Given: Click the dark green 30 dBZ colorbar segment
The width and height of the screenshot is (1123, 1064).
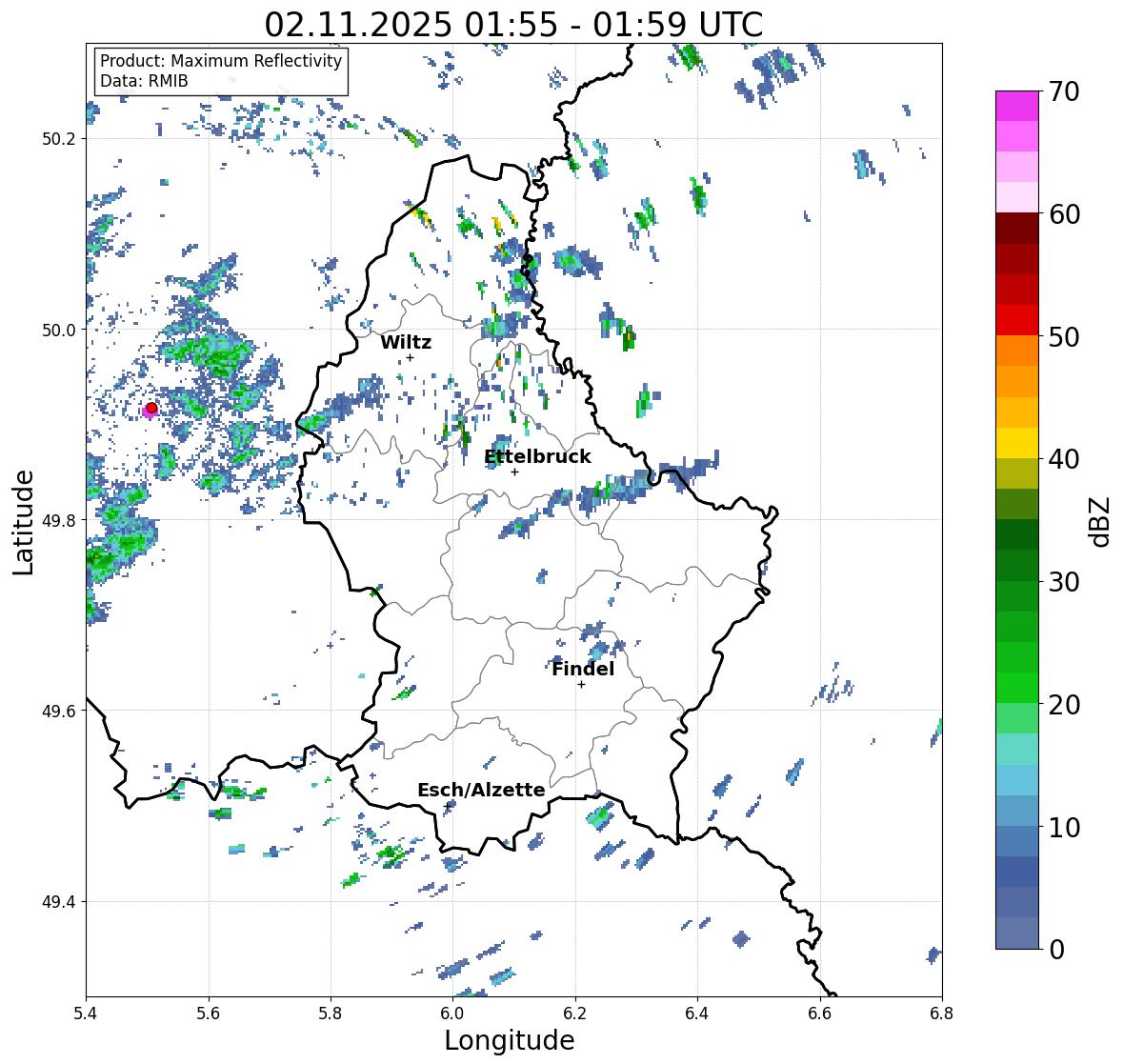Looking at the screenshot, I should pos(1017,565).
